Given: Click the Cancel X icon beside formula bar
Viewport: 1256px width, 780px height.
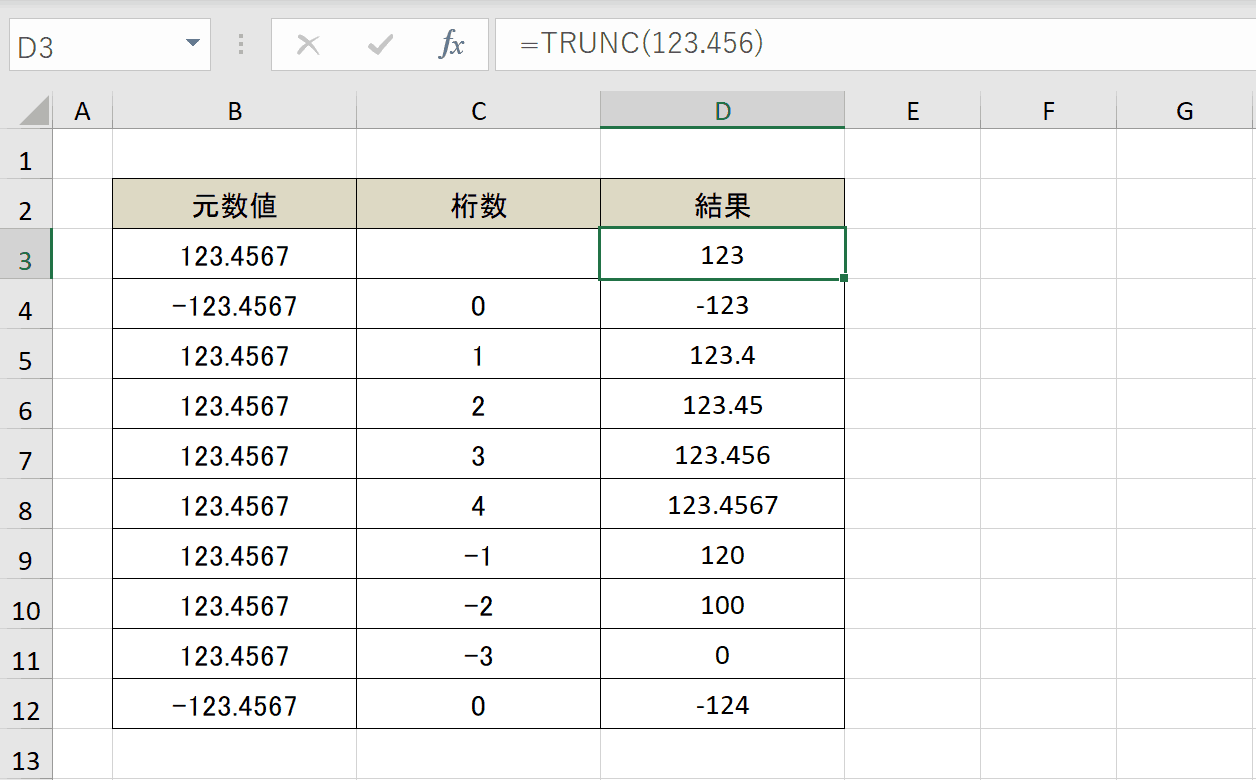Looking at the screenshot, I should tap(309, 44).
